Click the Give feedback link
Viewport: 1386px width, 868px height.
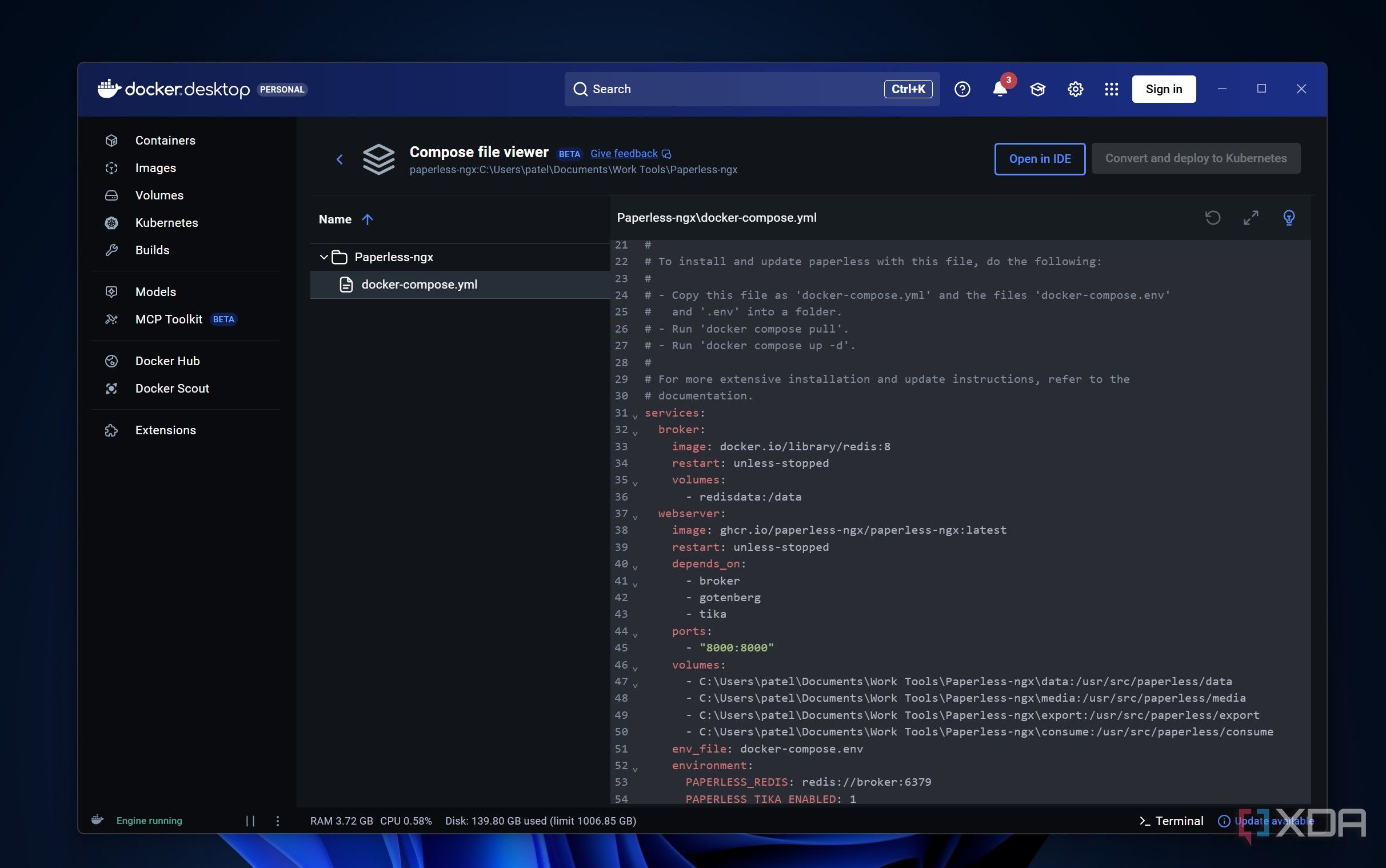pos(624,153)
